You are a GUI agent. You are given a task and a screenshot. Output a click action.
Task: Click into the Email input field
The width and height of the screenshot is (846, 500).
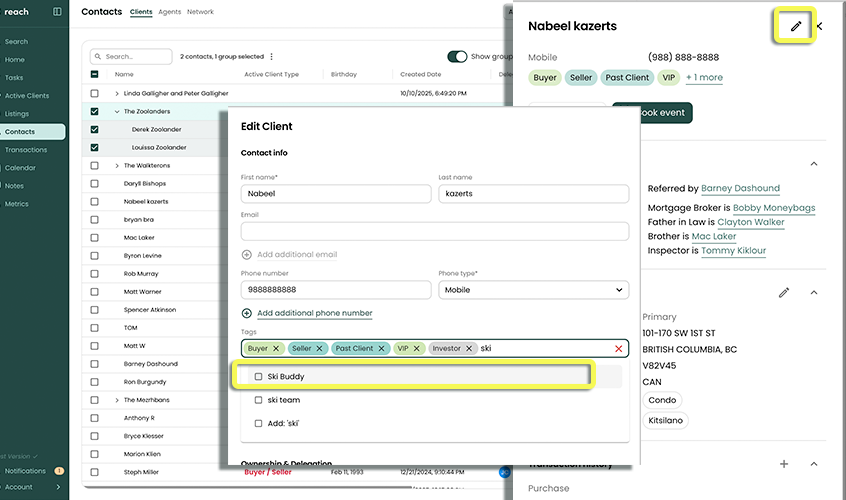tap(434, 231)
